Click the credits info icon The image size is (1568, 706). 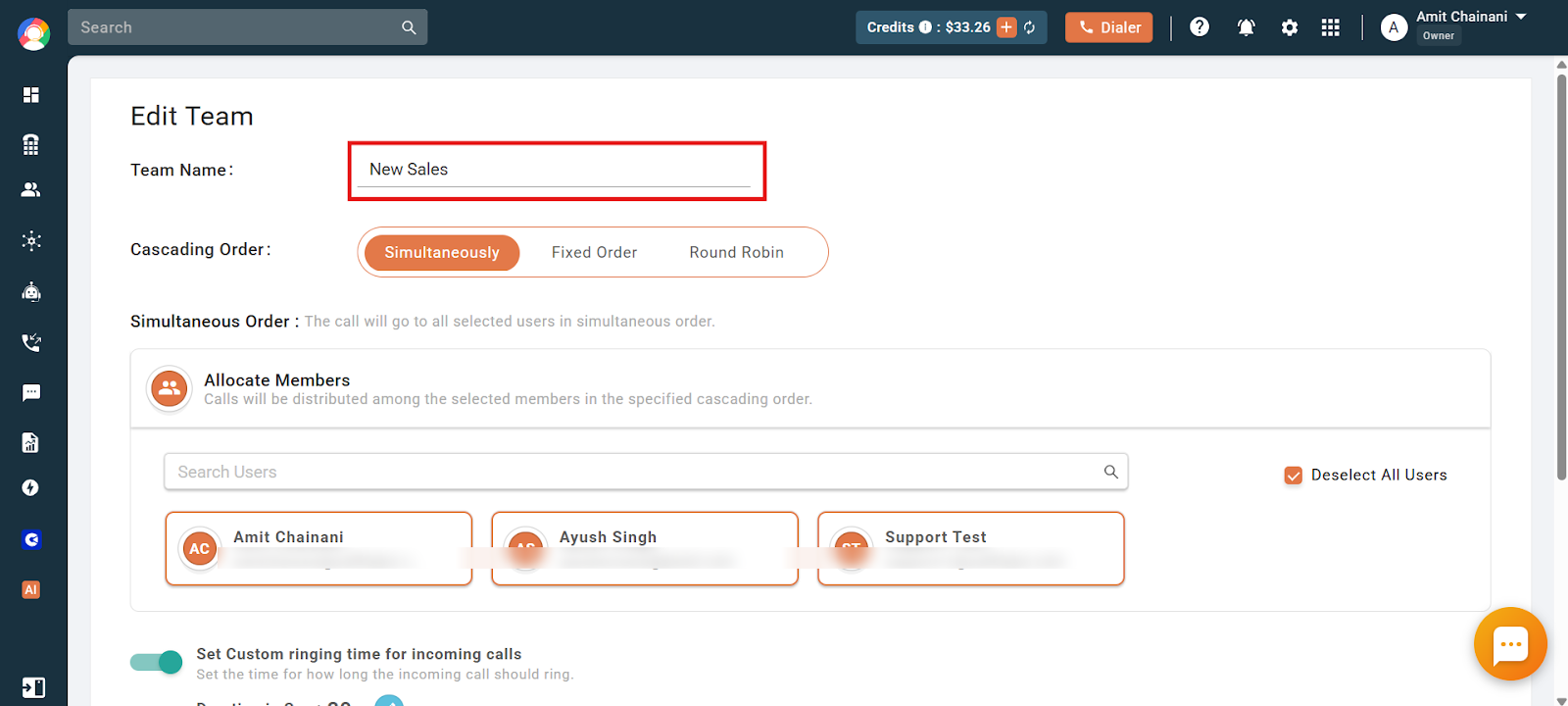point(925,27)
